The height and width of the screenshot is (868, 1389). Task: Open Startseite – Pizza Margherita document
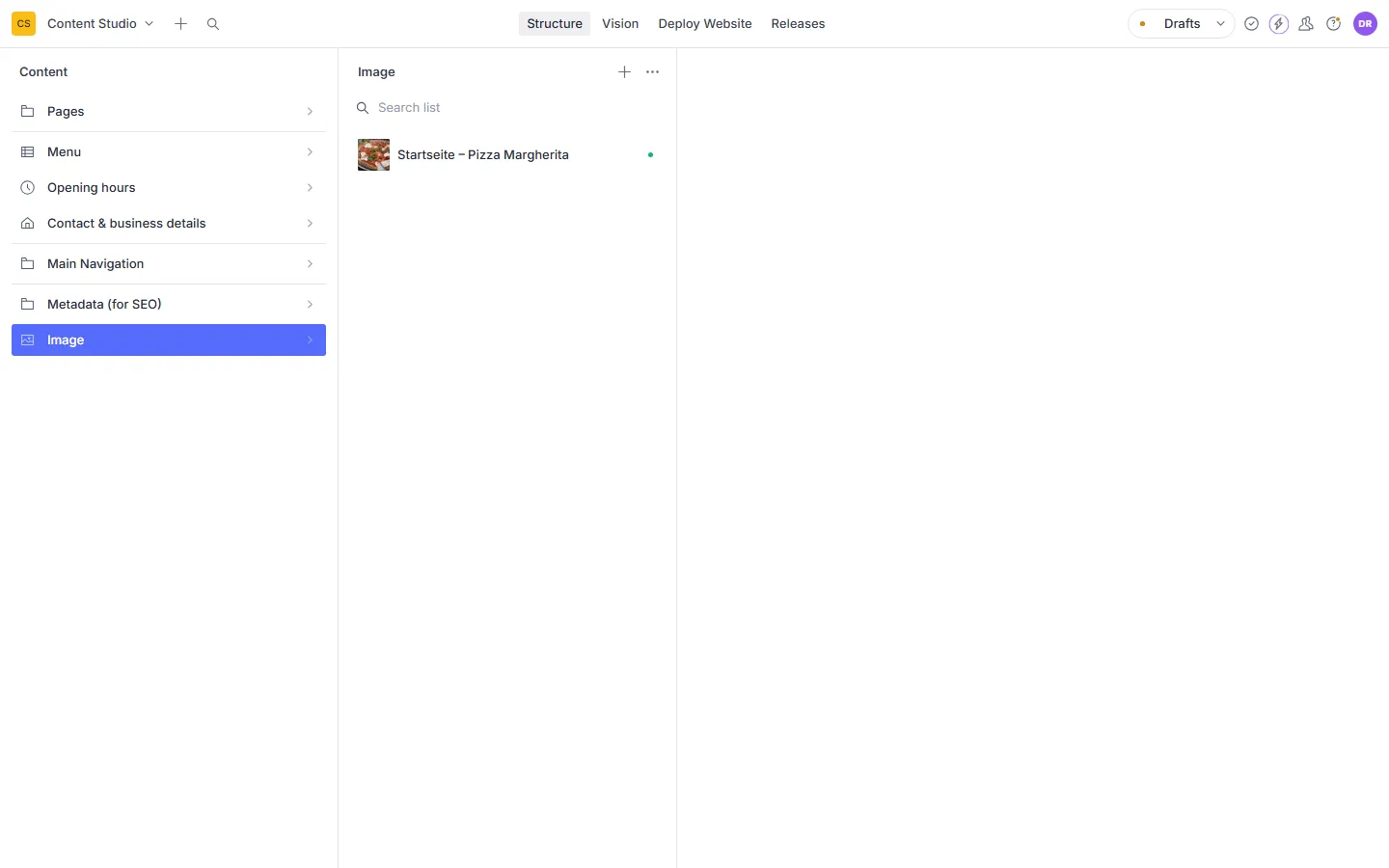click(507, 154)
